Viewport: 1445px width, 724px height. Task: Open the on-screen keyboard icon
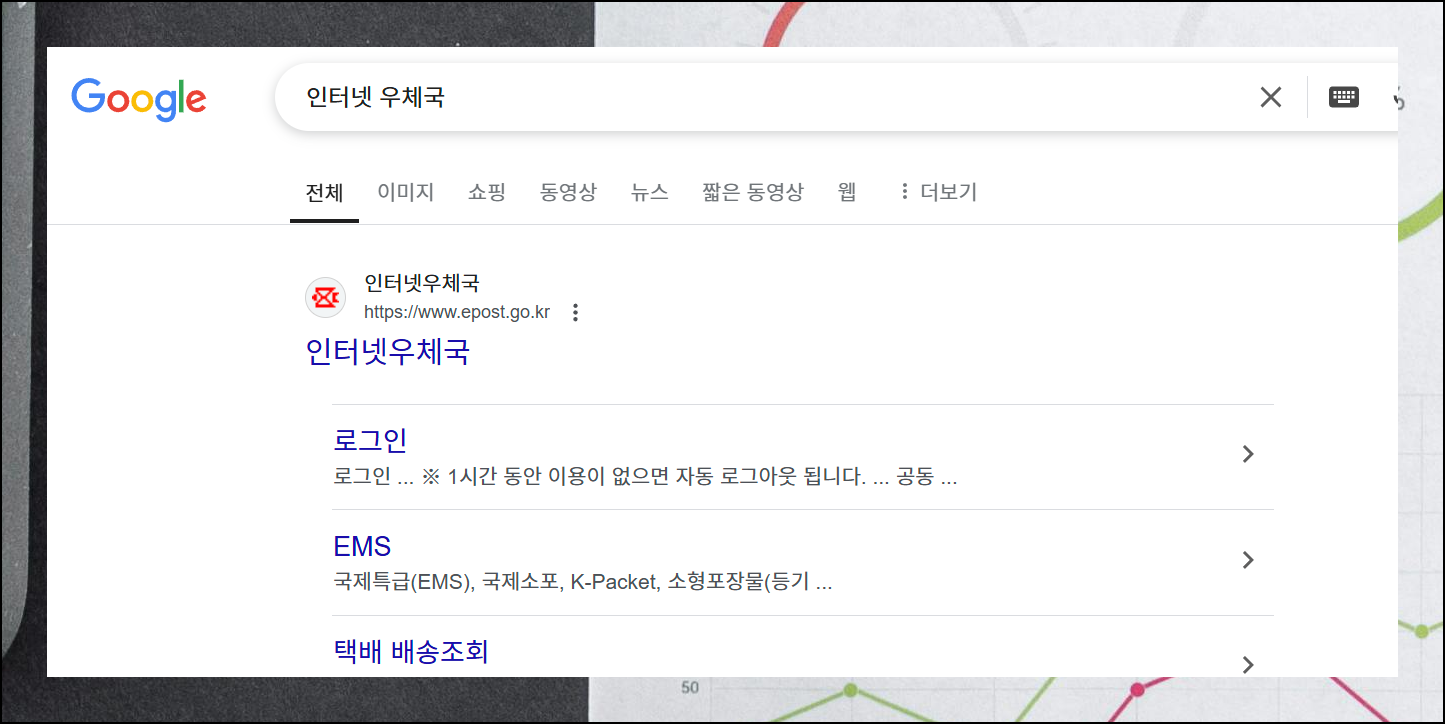[x=1344, y=97]
